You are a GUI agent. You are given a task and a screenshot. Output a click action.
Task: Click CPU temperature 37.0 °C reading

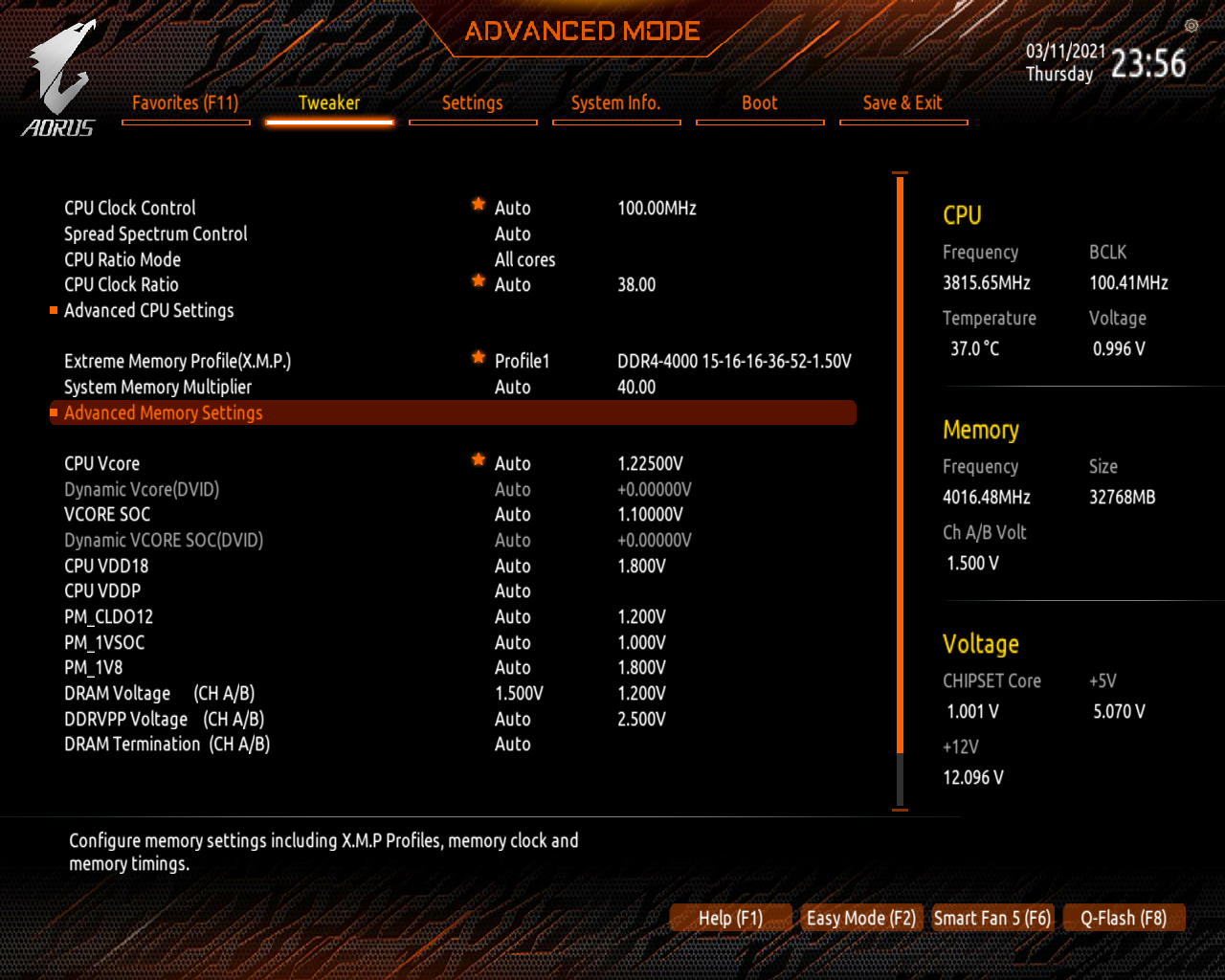coord(975,348)
